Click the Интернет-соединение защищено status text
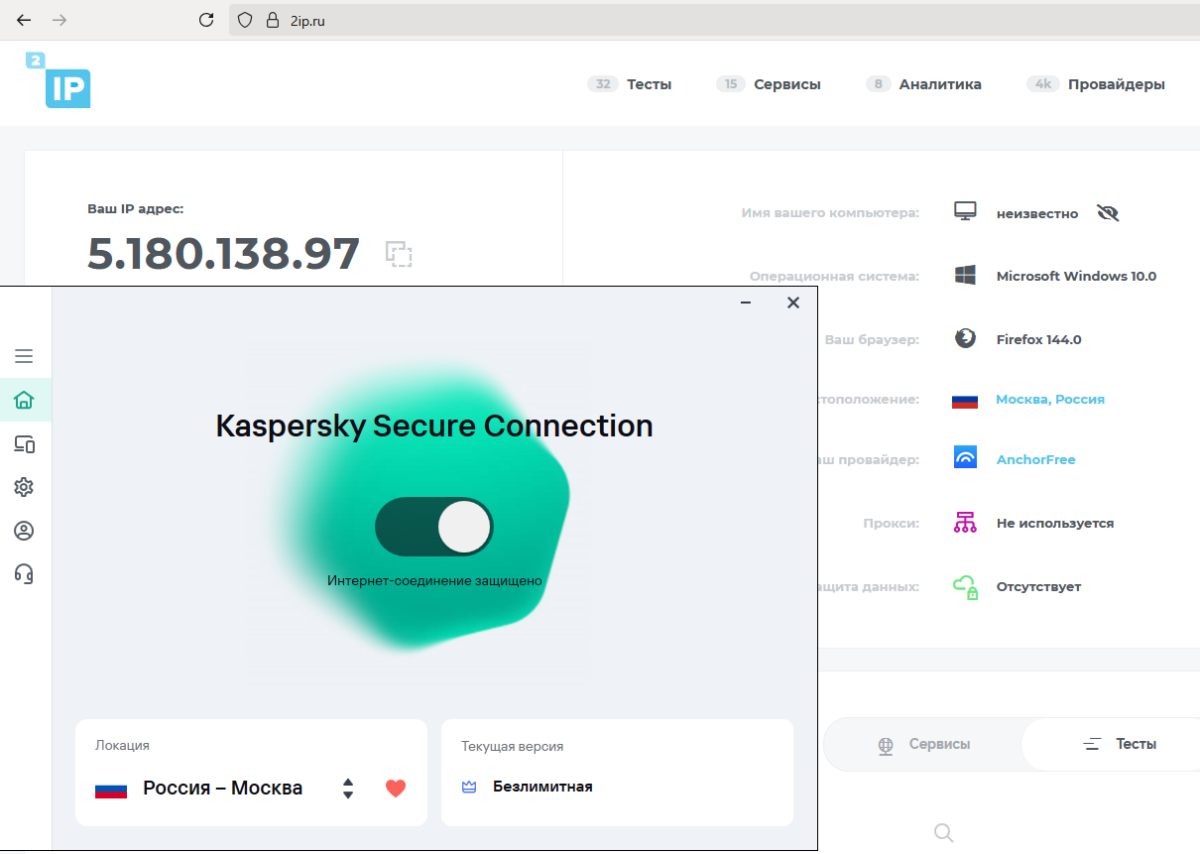Screen dimensions: 1200x854 pos(434,580)
